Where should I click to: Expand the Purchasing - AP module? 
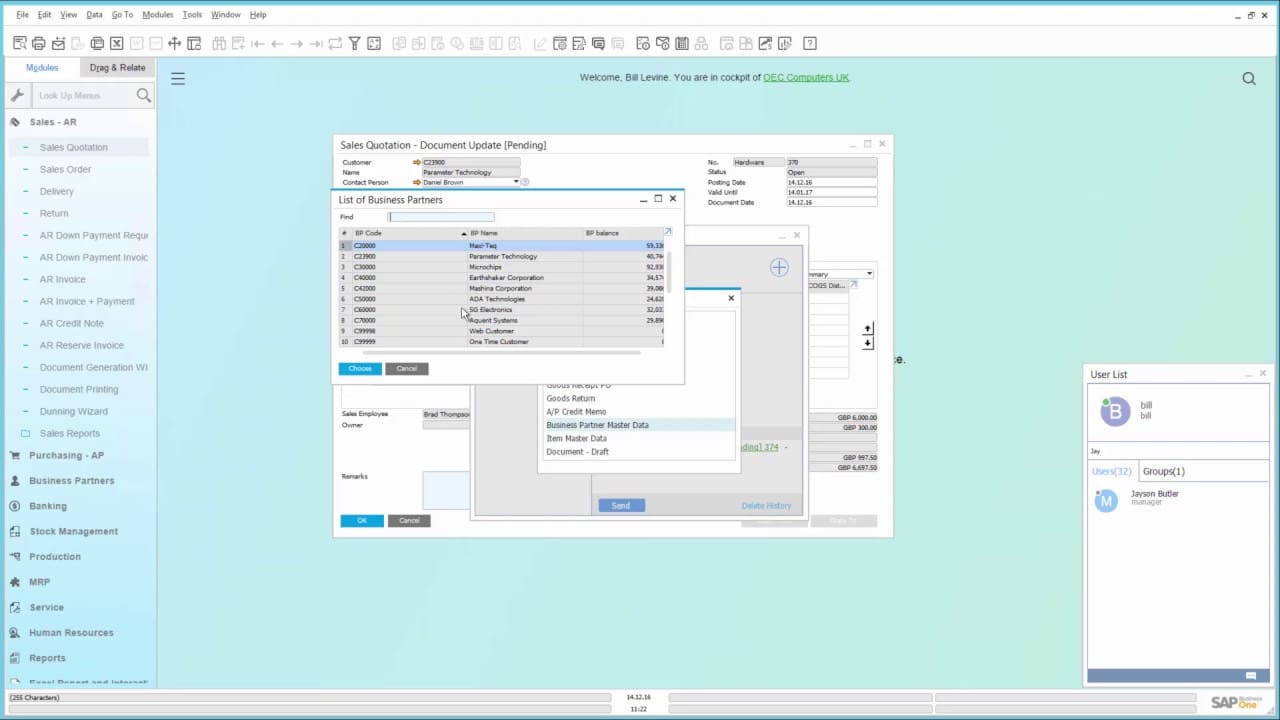tap(66, 455)
